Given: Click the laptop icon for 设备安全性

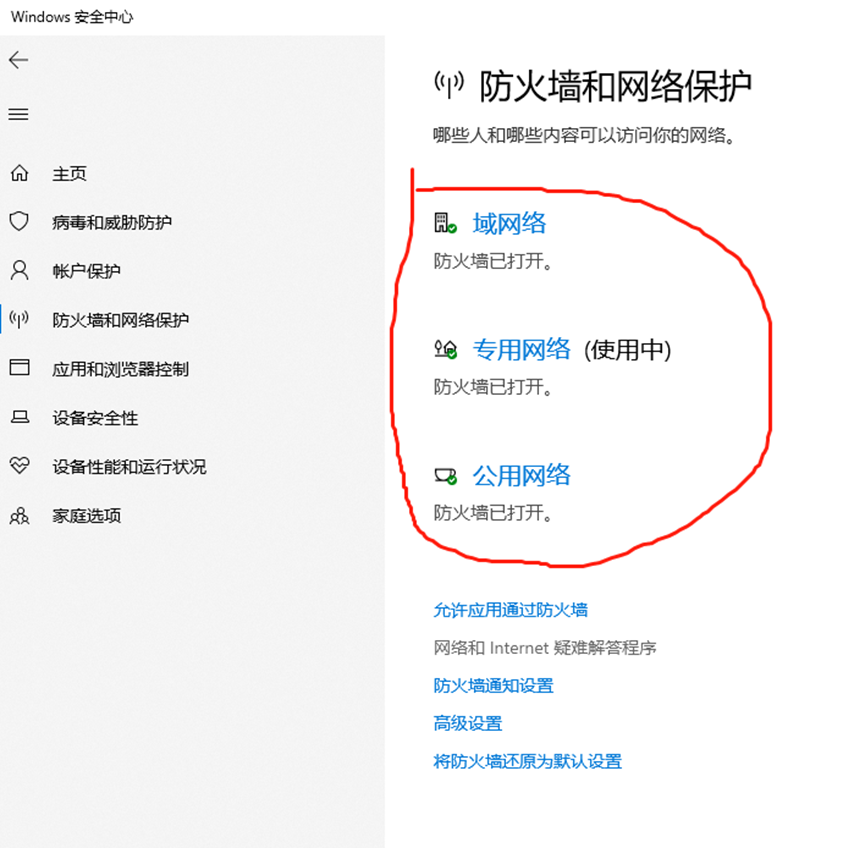Looking at the screenshot, I should pyautogui.click(x=20, y=417).
